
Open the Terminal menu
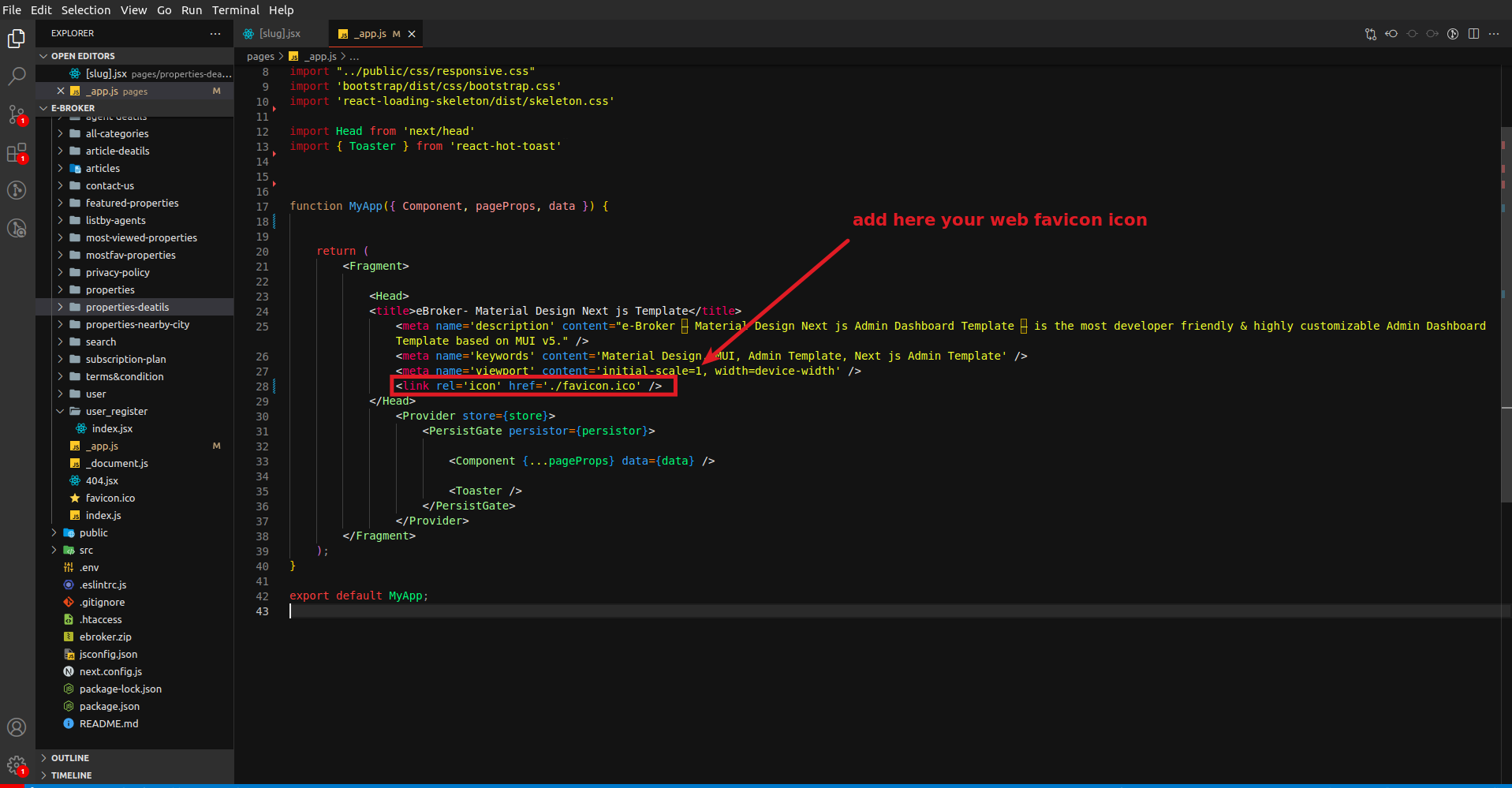coord(236,10)
